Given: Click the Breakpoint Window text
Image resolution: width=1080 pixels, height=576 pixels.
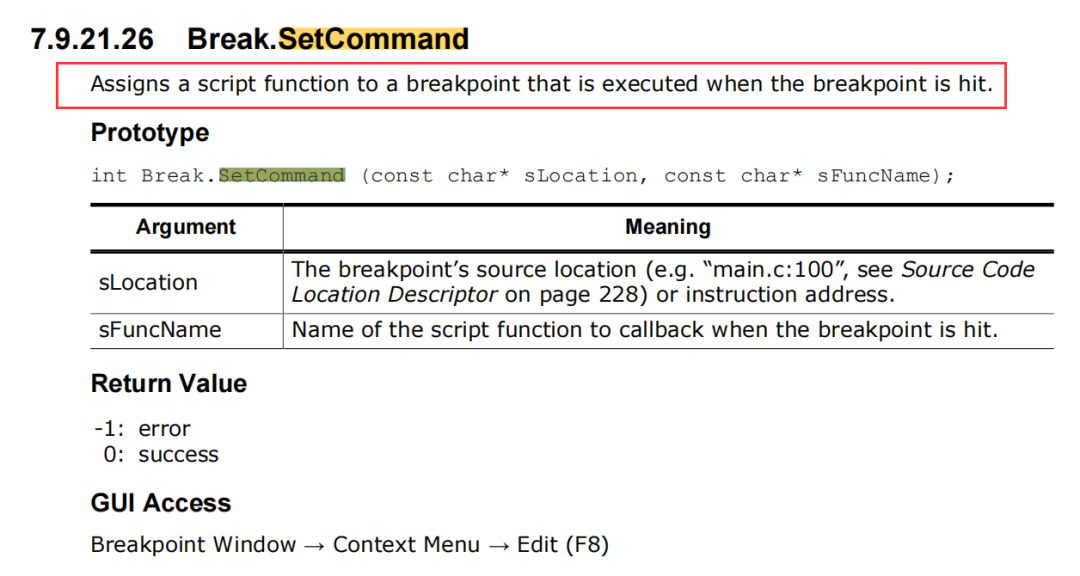Looking at the screenshot, I should (x=193, y=544).
